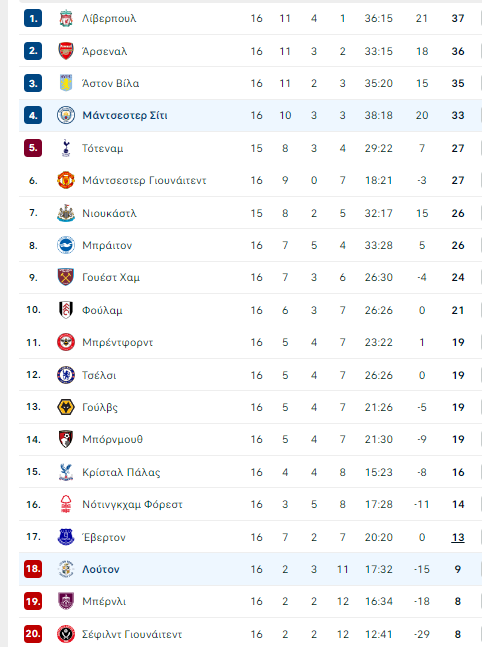
Task: Open the Μάντσεστερ Σίτι team link
Action: click(x=125, y=116)
